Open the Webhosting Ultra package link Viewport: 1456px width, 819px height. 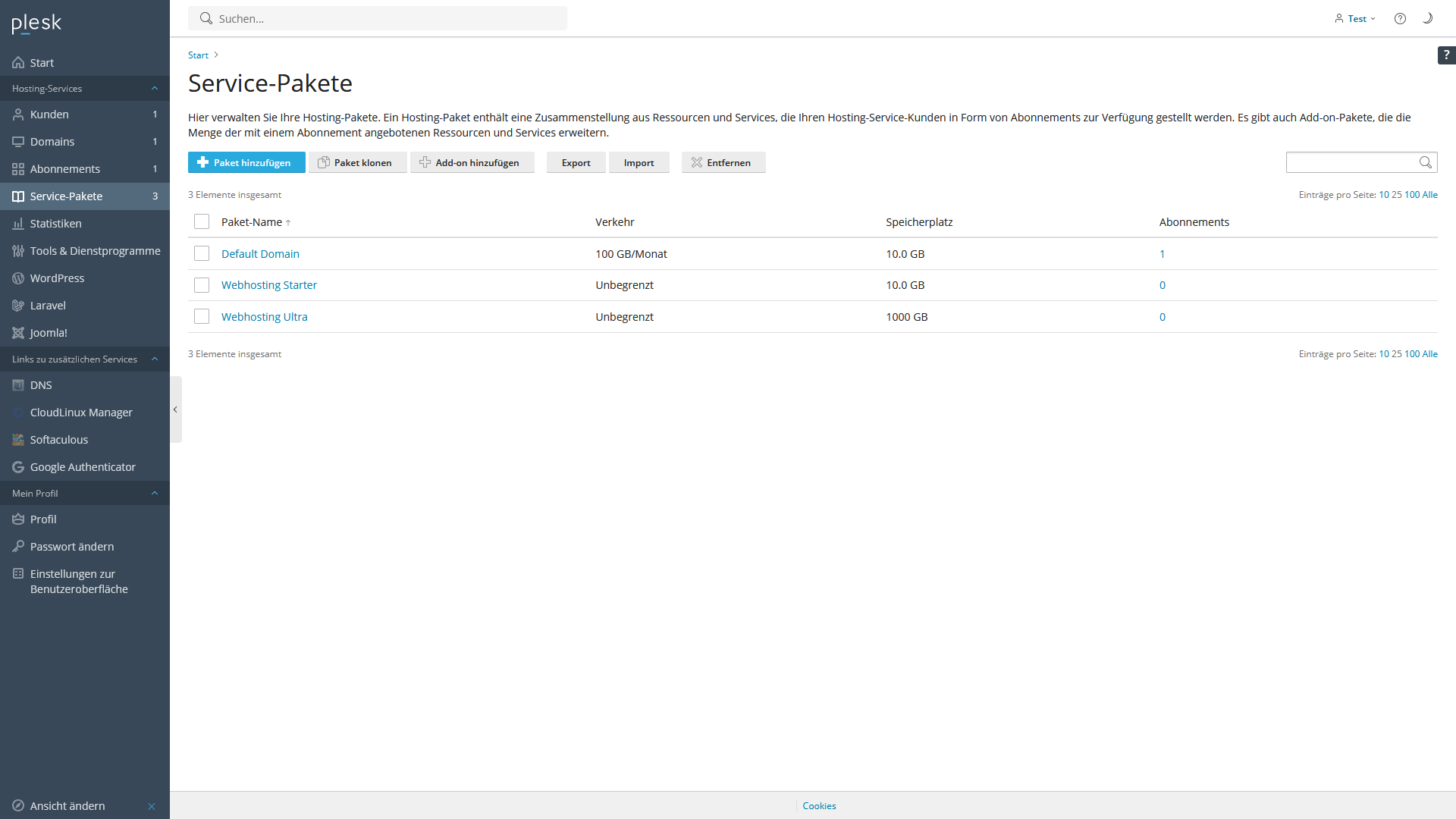click(264, 317)
